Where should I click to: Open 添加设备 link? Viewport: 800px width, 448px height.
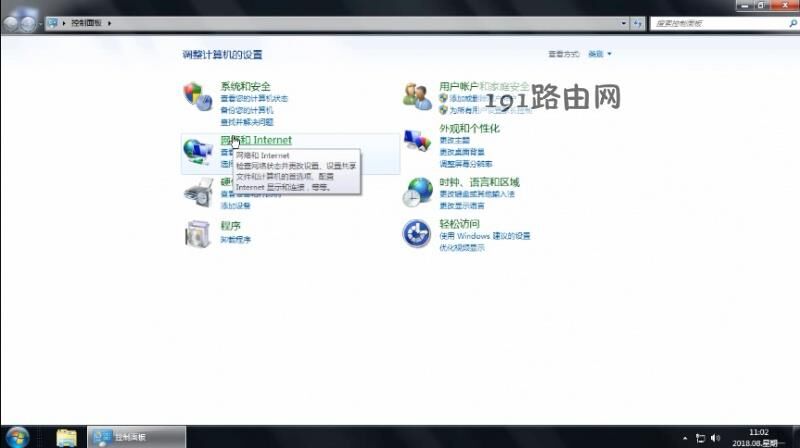click(235, 206)
